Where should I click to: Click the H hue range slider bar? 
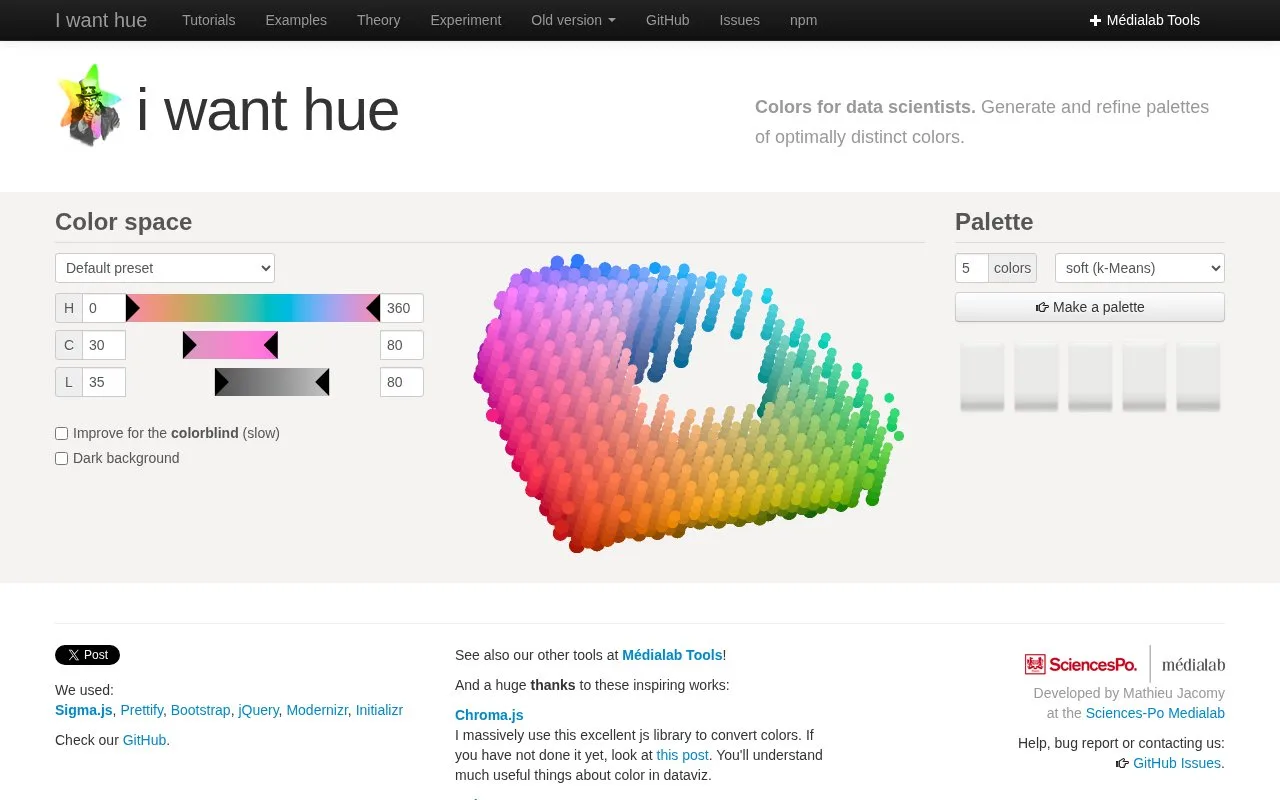point(253,308)
